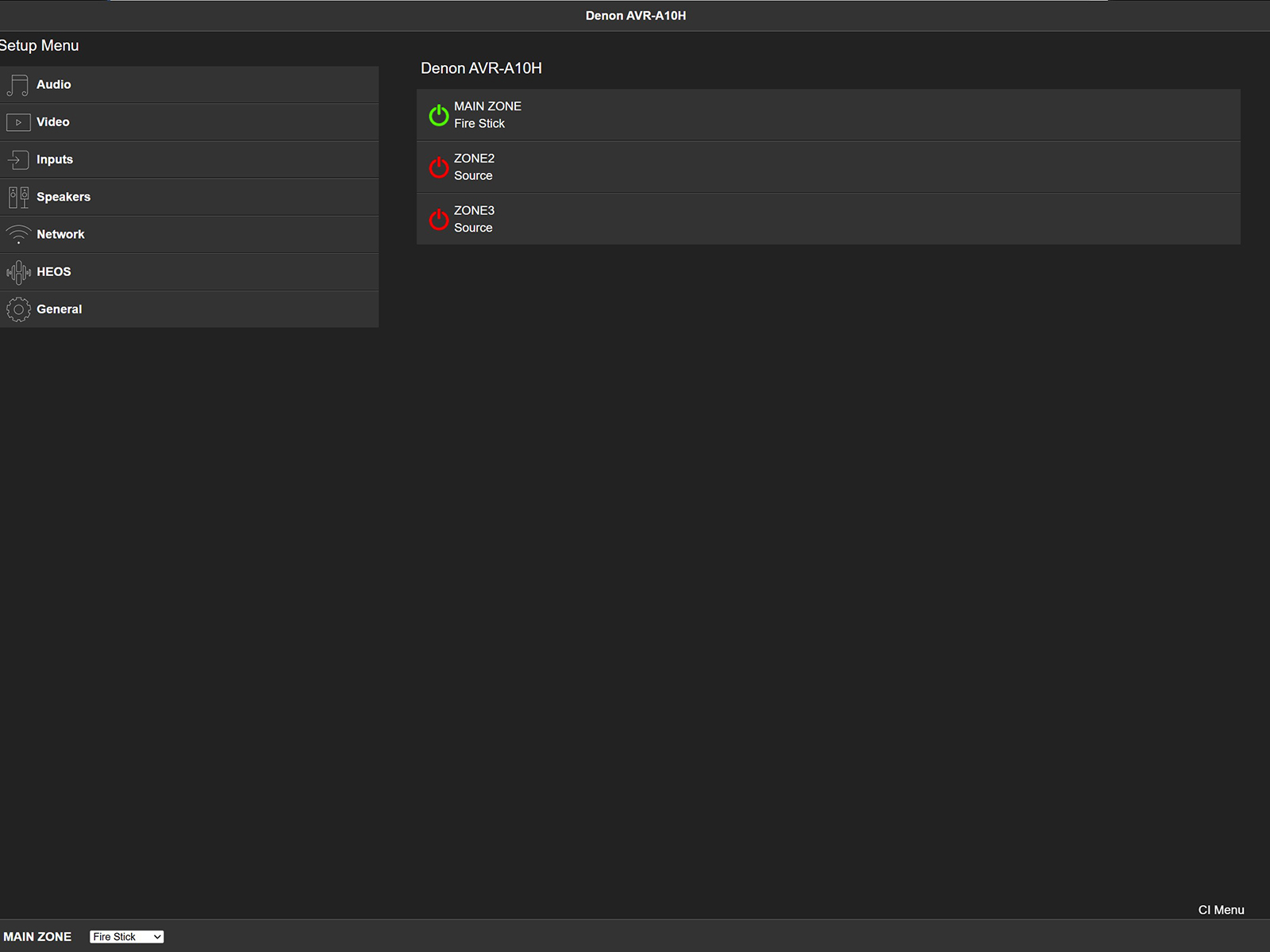
Task: Click the Denon AVR-A10H panel heading
Action: [481, 68]
